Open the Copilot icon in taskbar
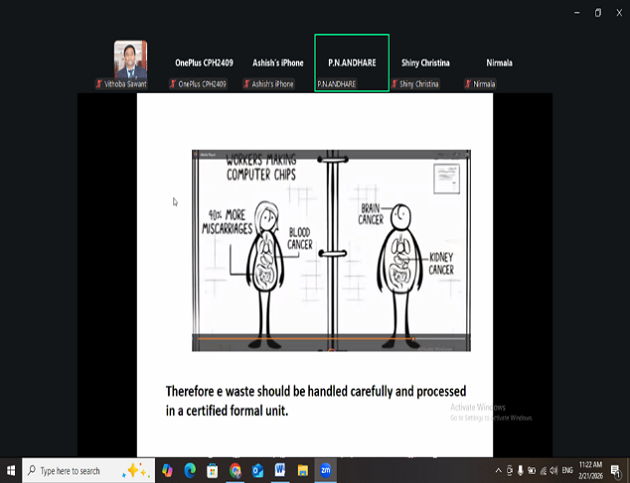Screen dimensions: 630x483 point(166,470)
